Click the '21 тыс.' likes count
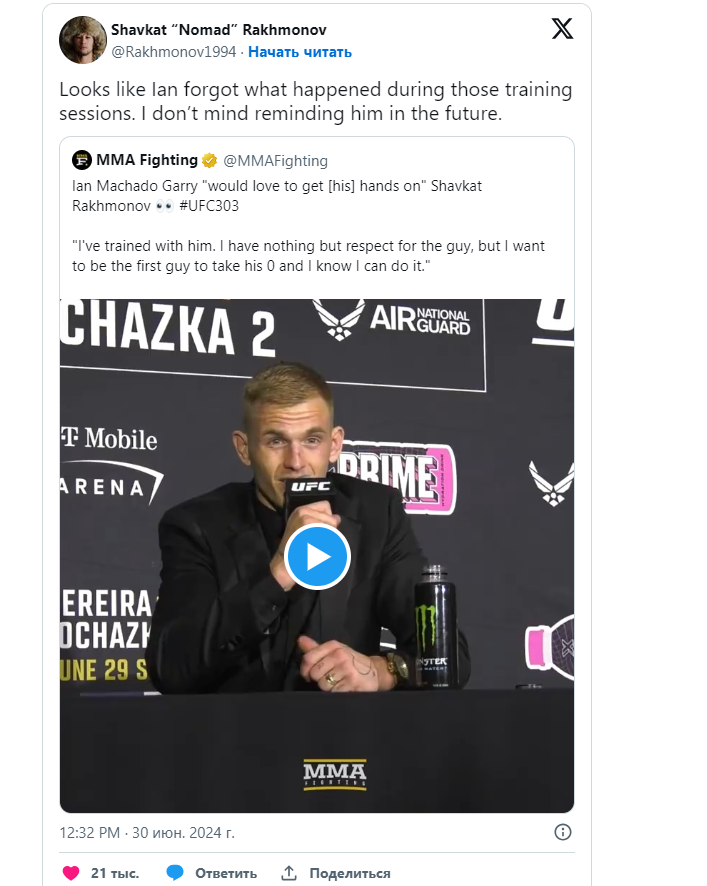The width and height of the screenshot is (707, 886). 115,873
